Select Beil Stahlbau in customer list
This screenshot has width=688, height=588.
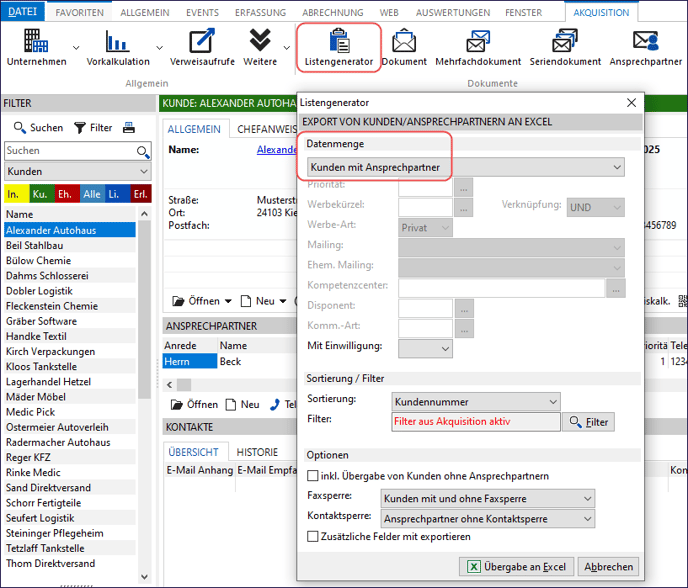point(70,245)
